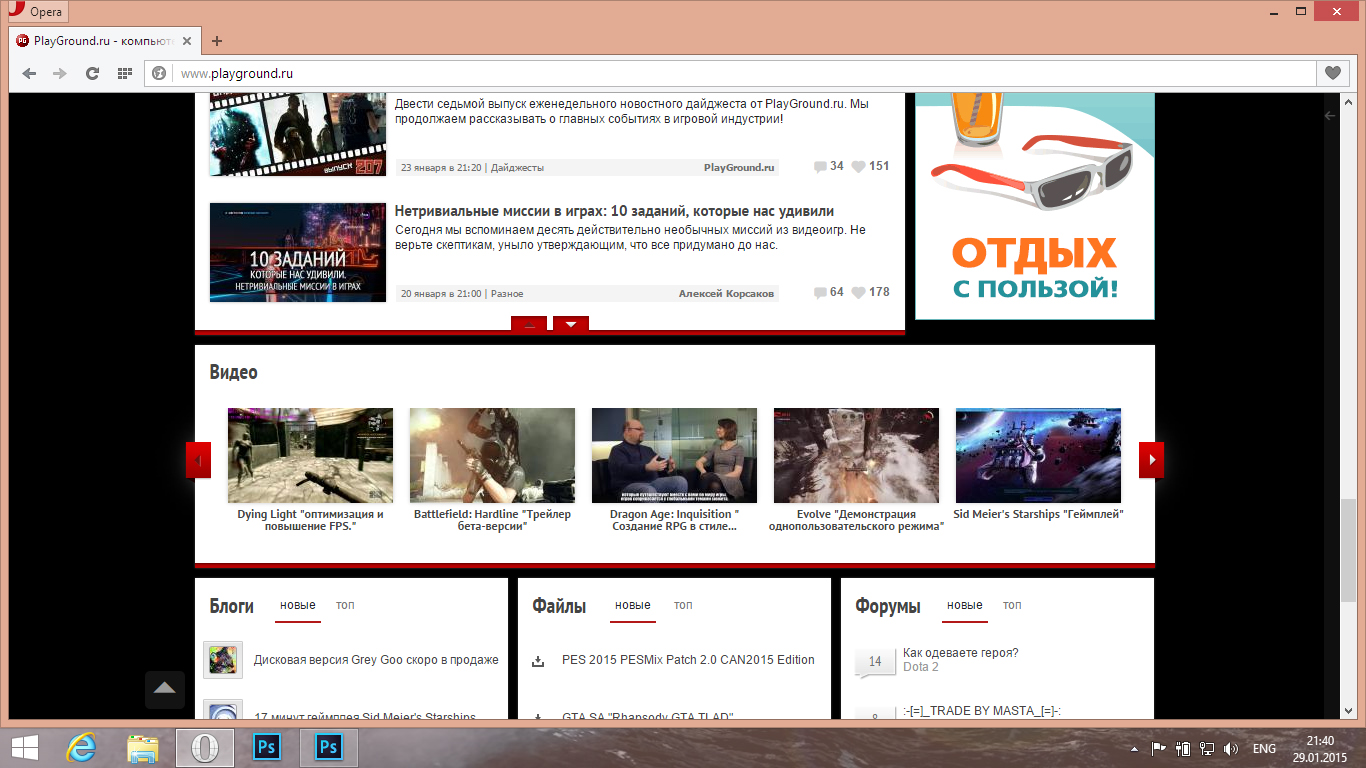Click the Grey Goo blog avatar icon

223,660
